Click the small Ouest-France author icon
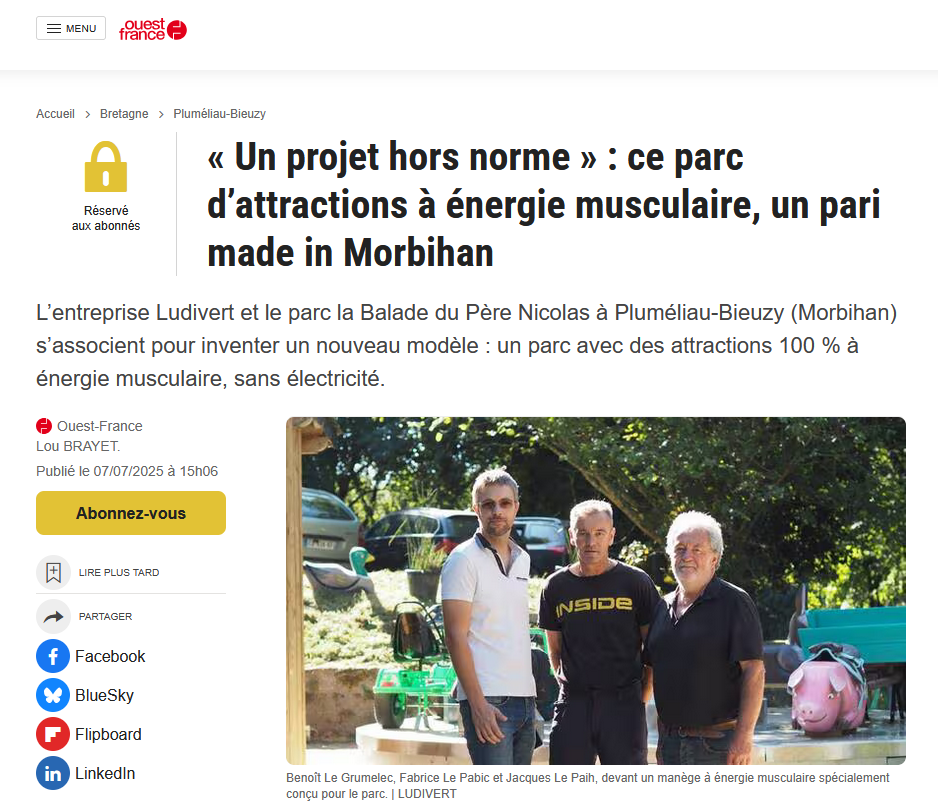938x805 pixels. (44, 426)
